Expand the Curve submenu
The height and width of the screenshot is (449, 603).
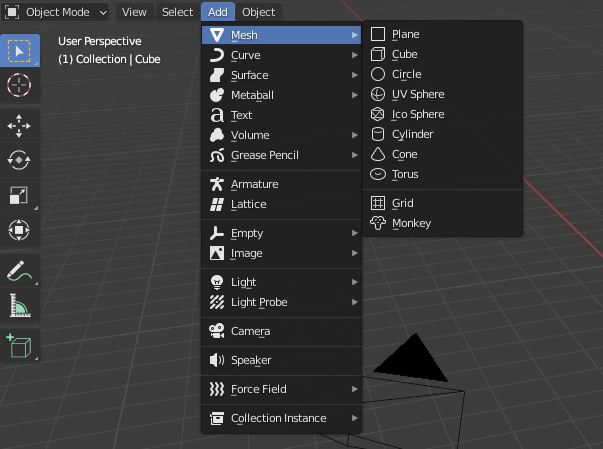[x=282, y=55]
